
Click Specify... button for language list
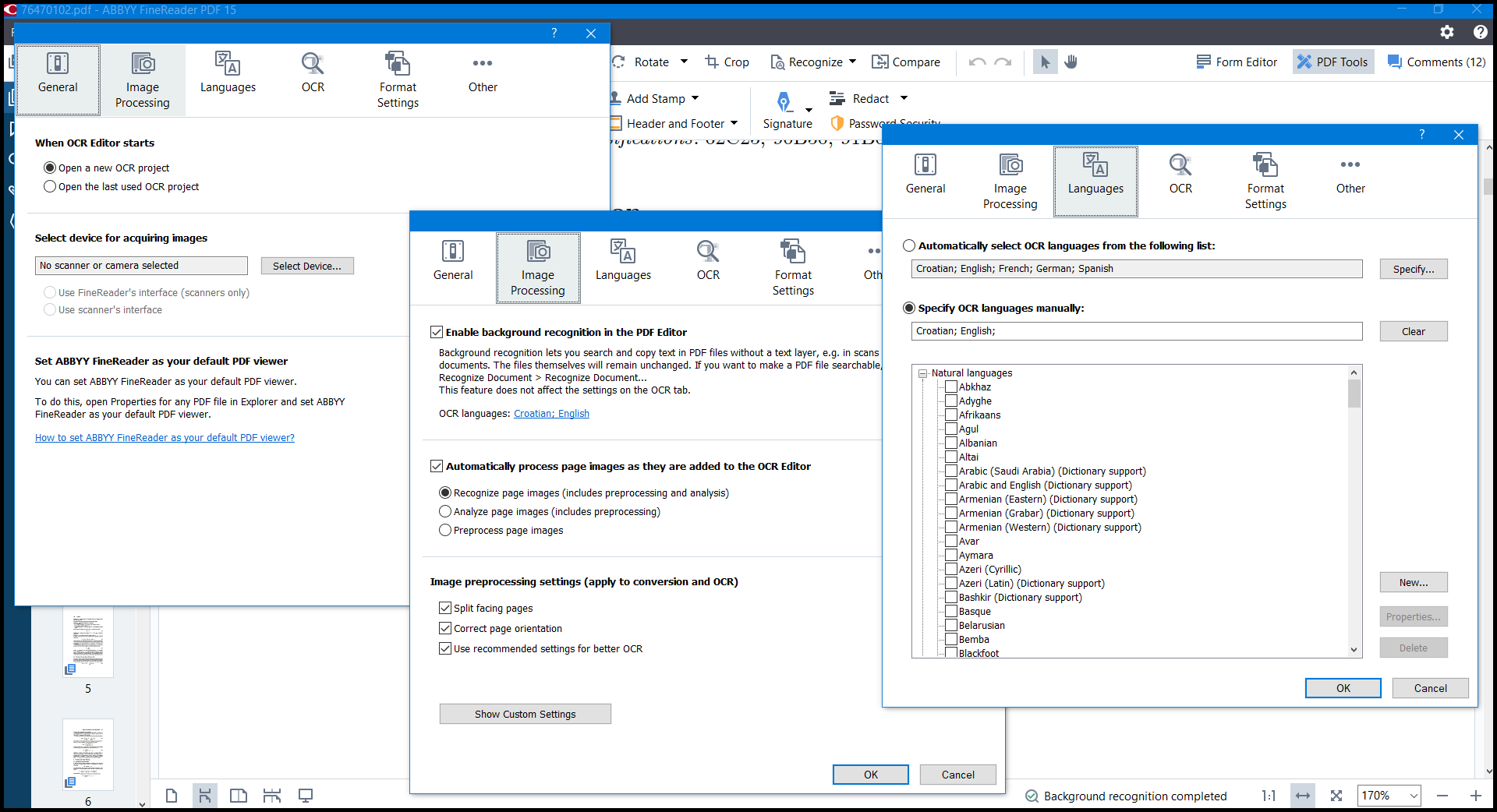1413,269
